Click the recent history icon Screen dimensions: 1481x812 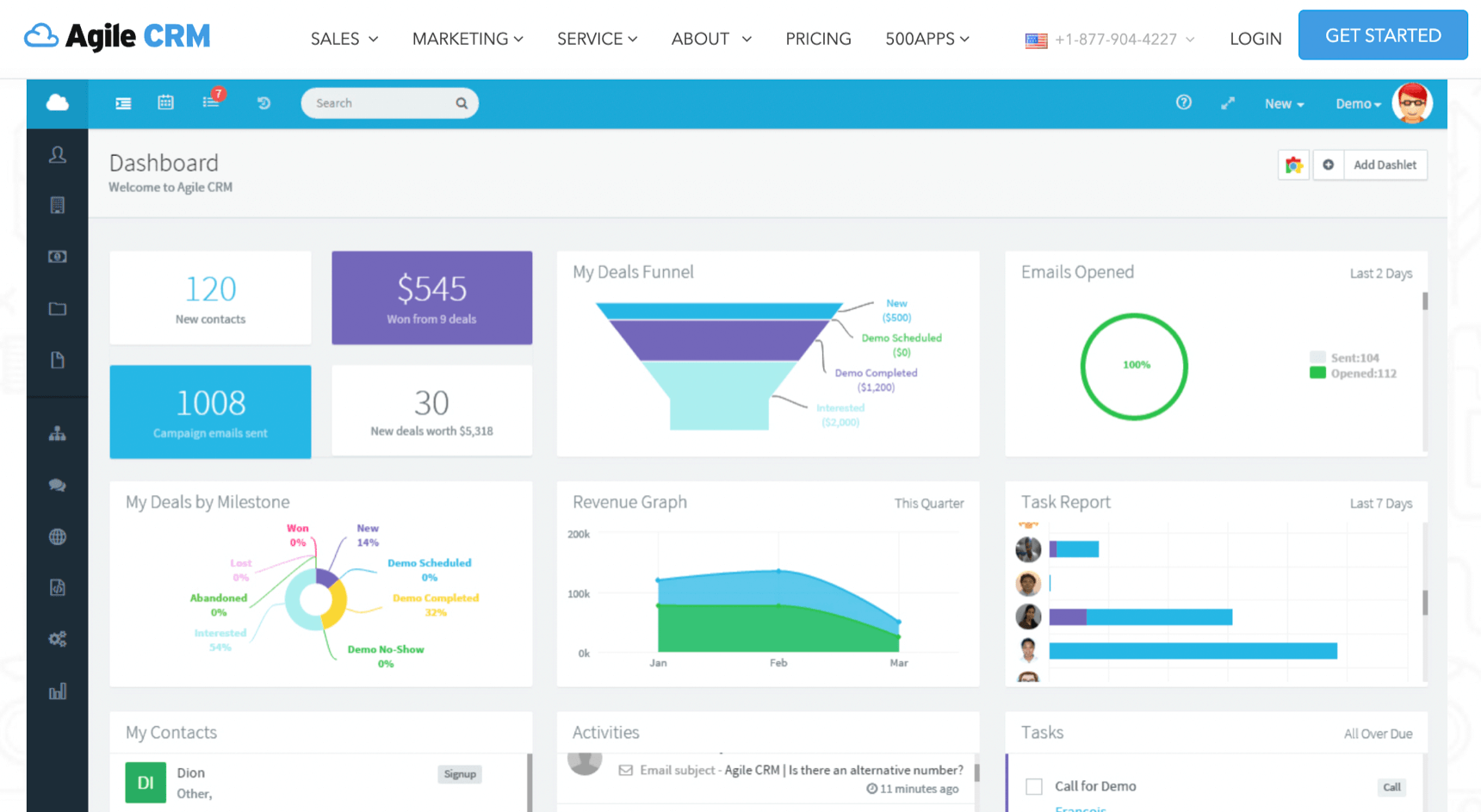263,103
